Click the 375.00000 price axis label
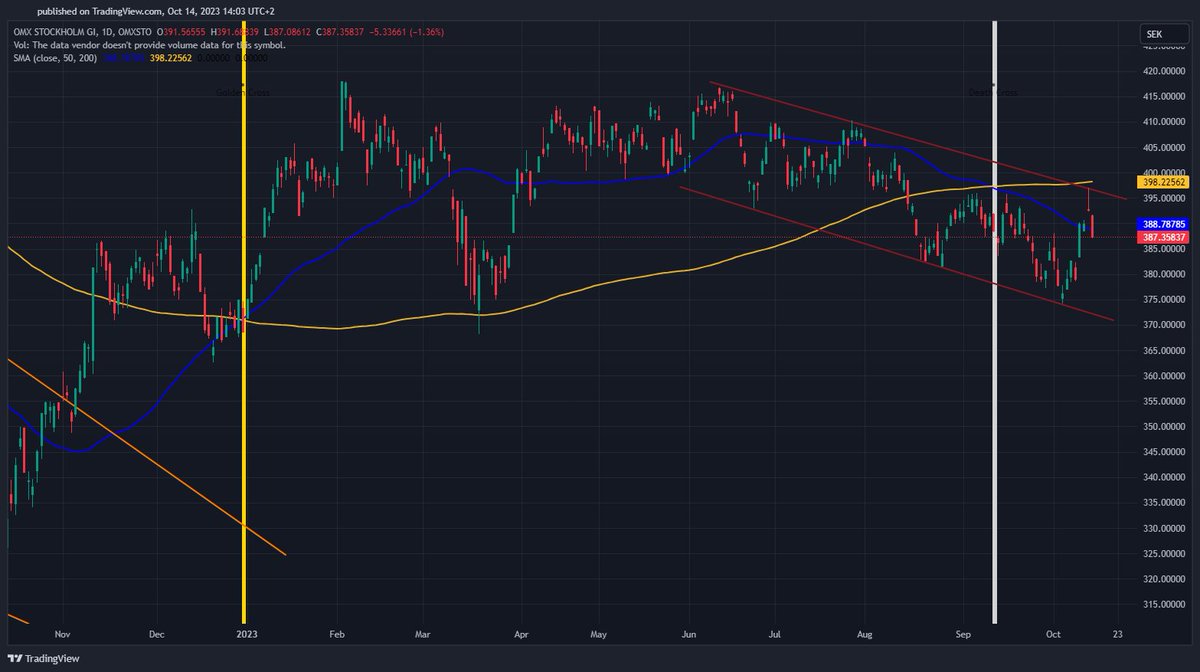The height and width of the screenshot is (672, 1200). click(x=1165, y=300)
